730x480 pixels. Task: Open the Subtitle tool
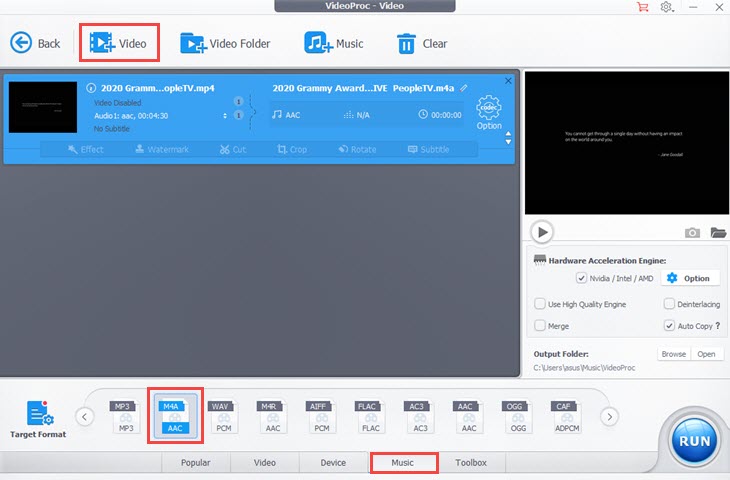tap(428, 149)
